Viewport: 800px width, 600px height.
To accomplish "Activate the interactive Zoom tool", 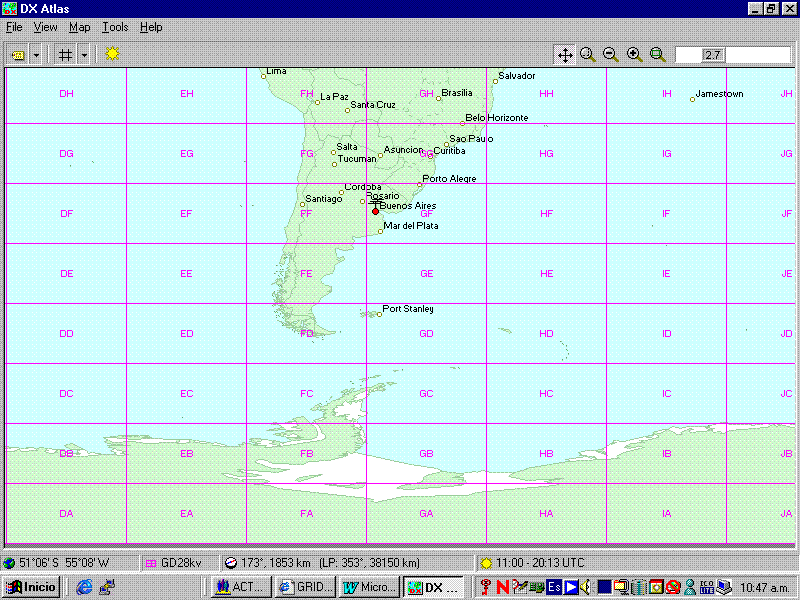I will click(x=588, y=55).
